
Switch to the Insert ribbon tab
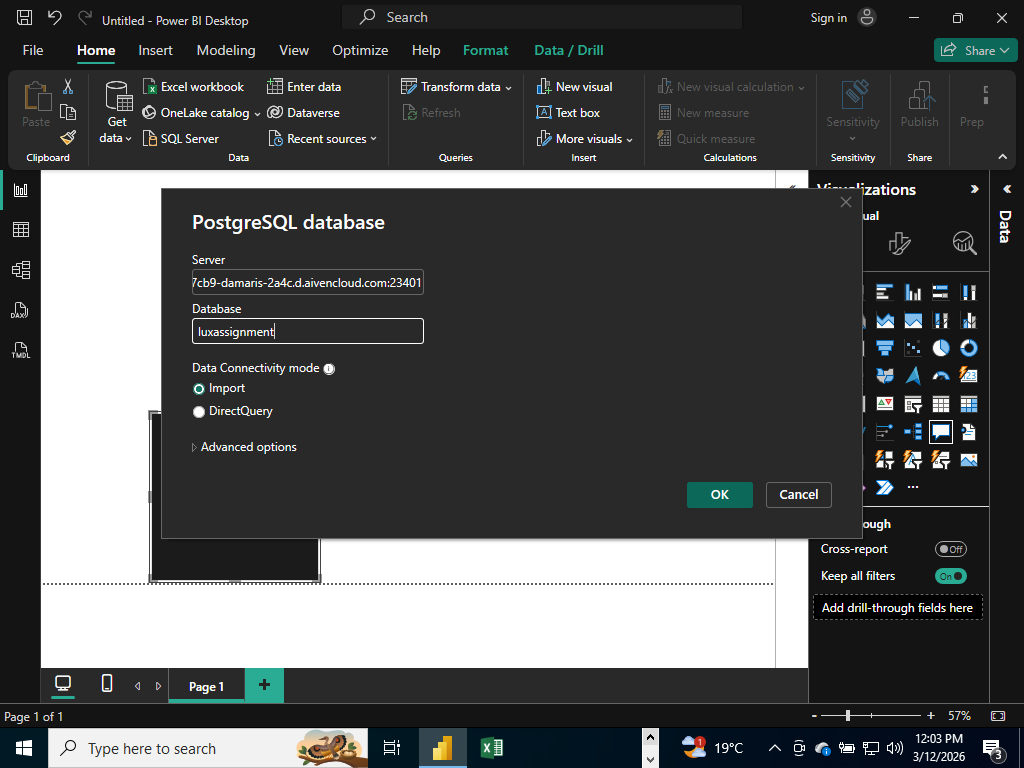click(155, 50)
